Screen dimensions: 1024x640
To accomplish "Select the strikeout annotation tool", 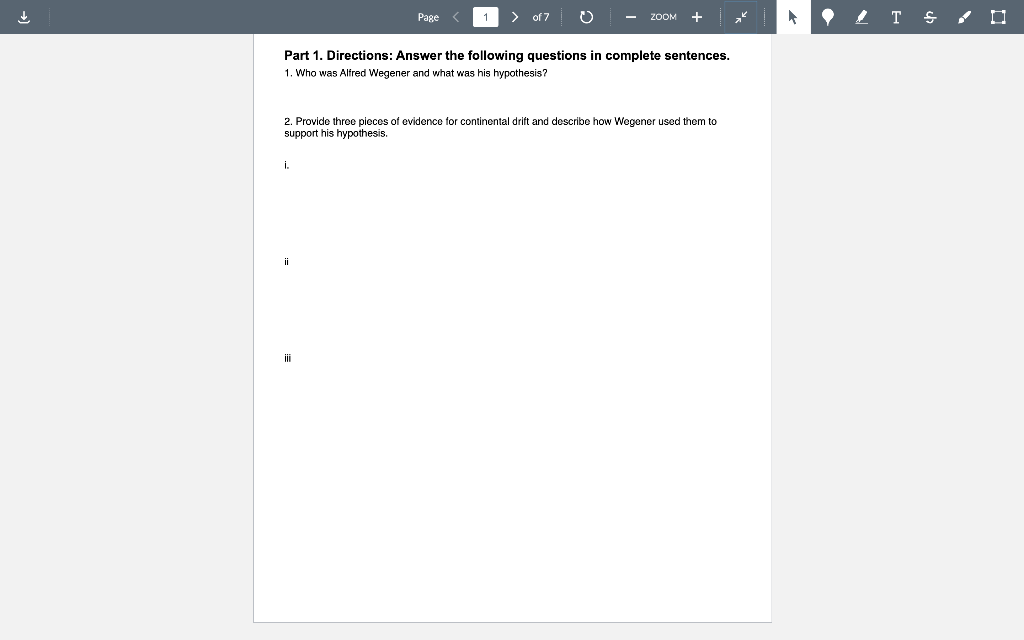I will (x=930, y=17).
